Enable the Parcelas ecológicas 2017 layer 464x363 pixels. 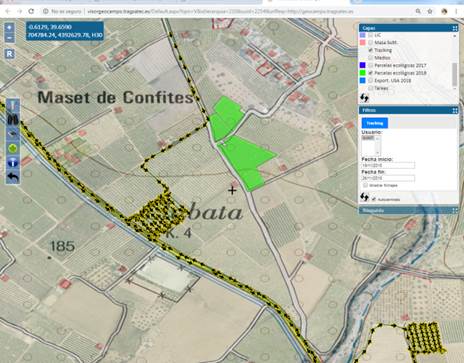[370, 65]
